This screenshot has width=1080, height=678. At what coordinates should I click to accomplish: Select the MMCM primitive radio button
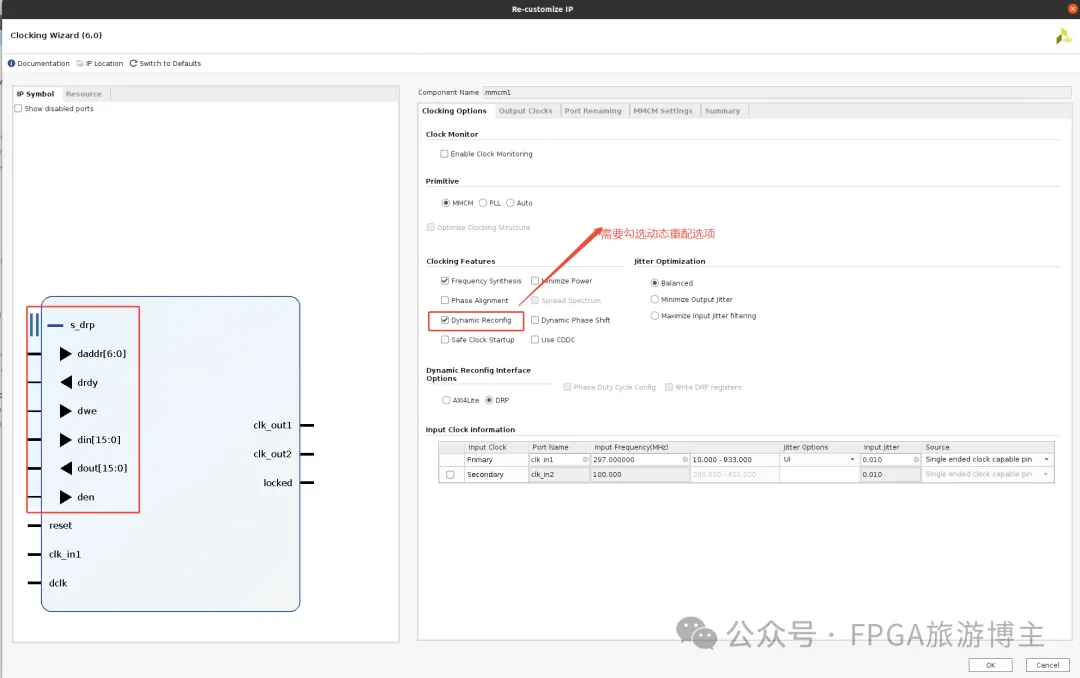coord(446,203)
